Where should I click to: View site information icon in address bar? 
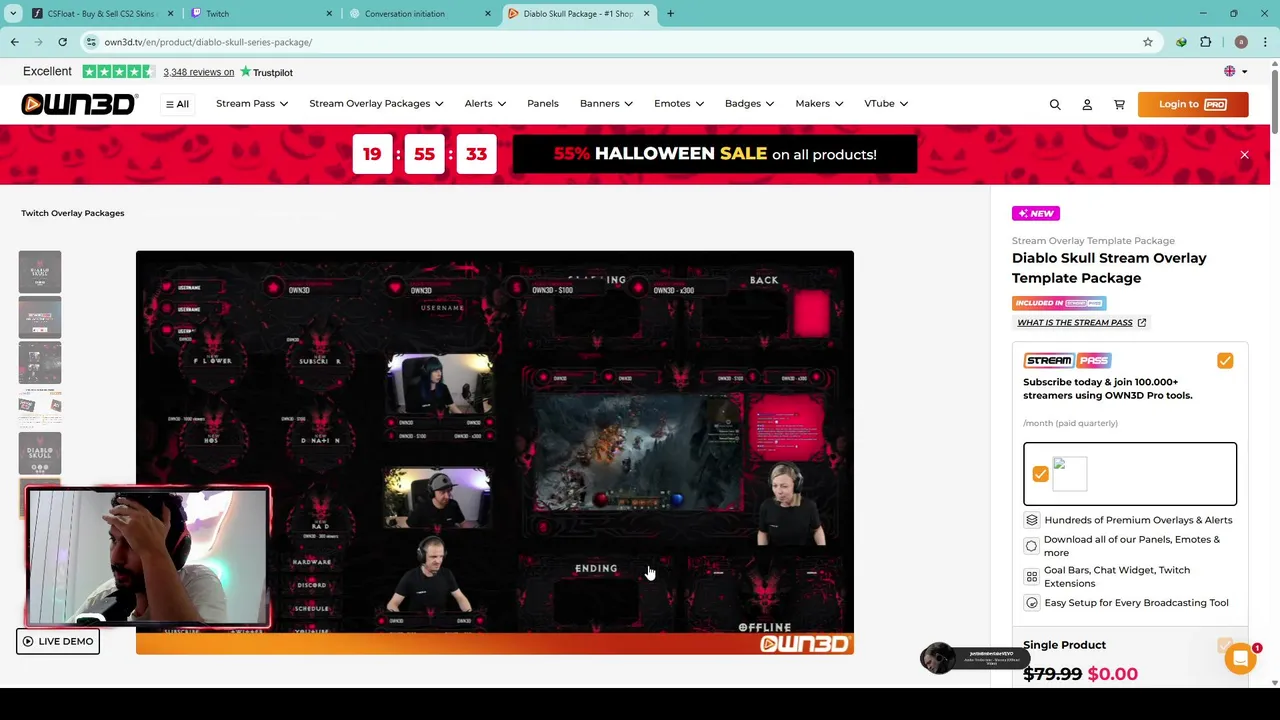click(x=91, y=42)
